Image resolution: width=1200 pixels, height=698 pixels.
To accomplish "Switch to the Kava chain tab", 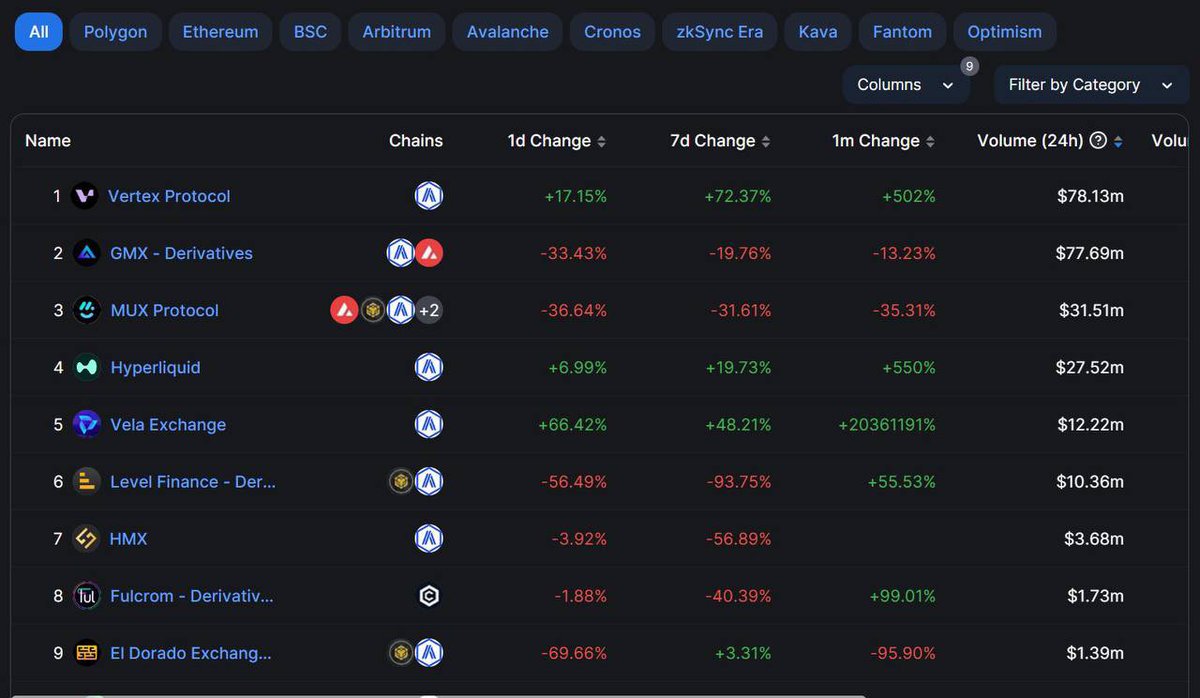I will [818, 32].
